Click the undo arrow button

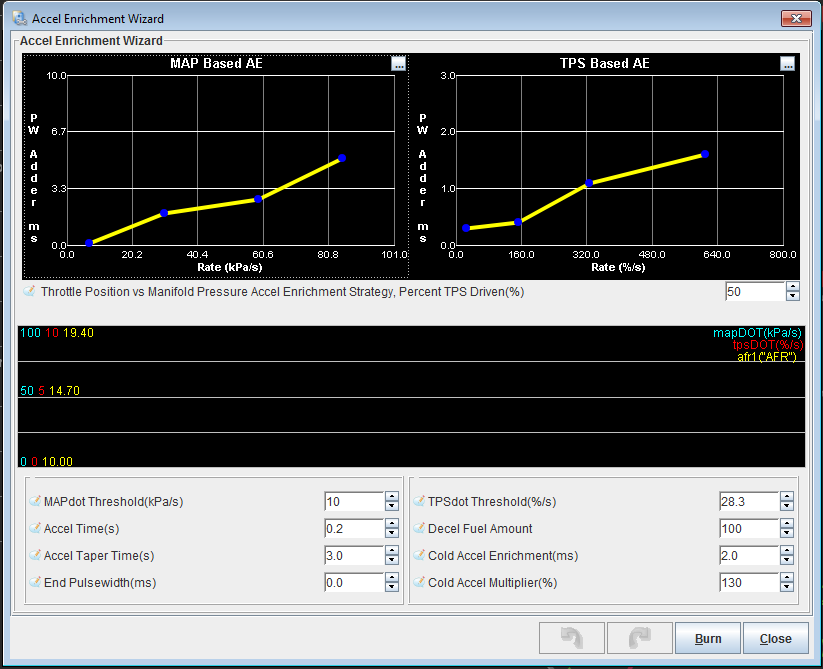(571, 638)
